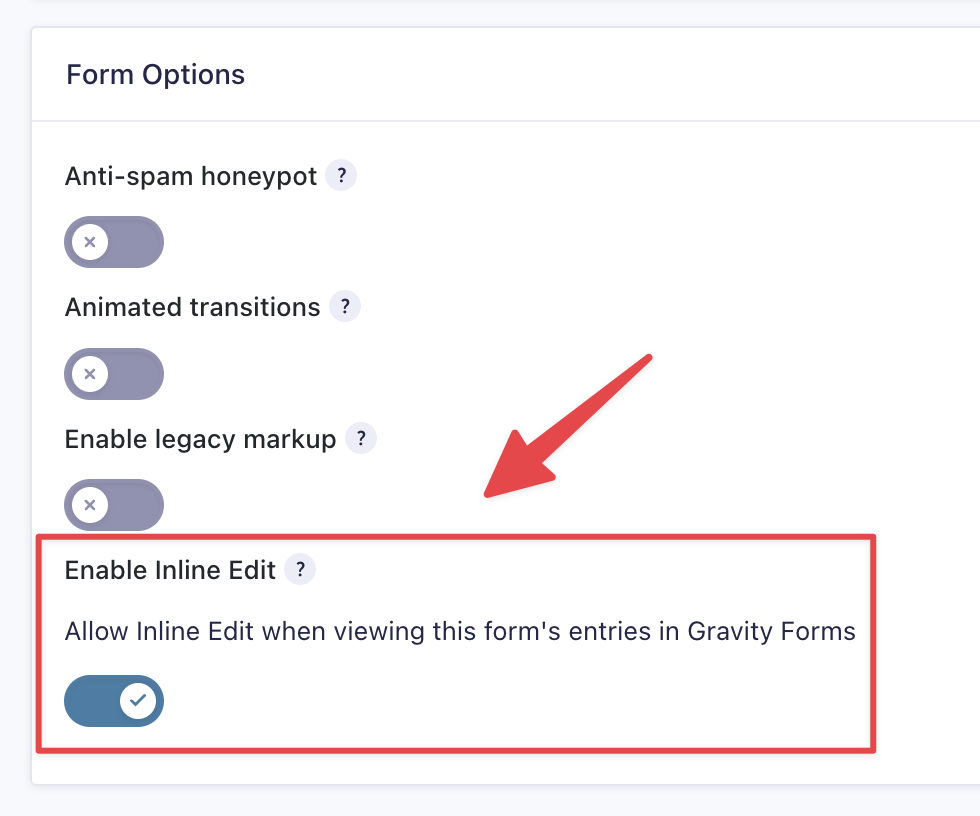Disable the Enable Inline Edit toggle
The height and width of the screenshot is (816, 980).
(114, 701)
